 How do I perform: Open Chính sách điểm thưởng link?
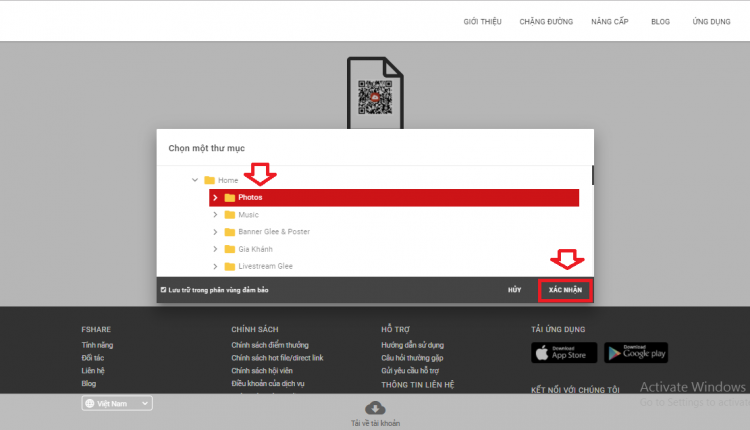[270, 345]
